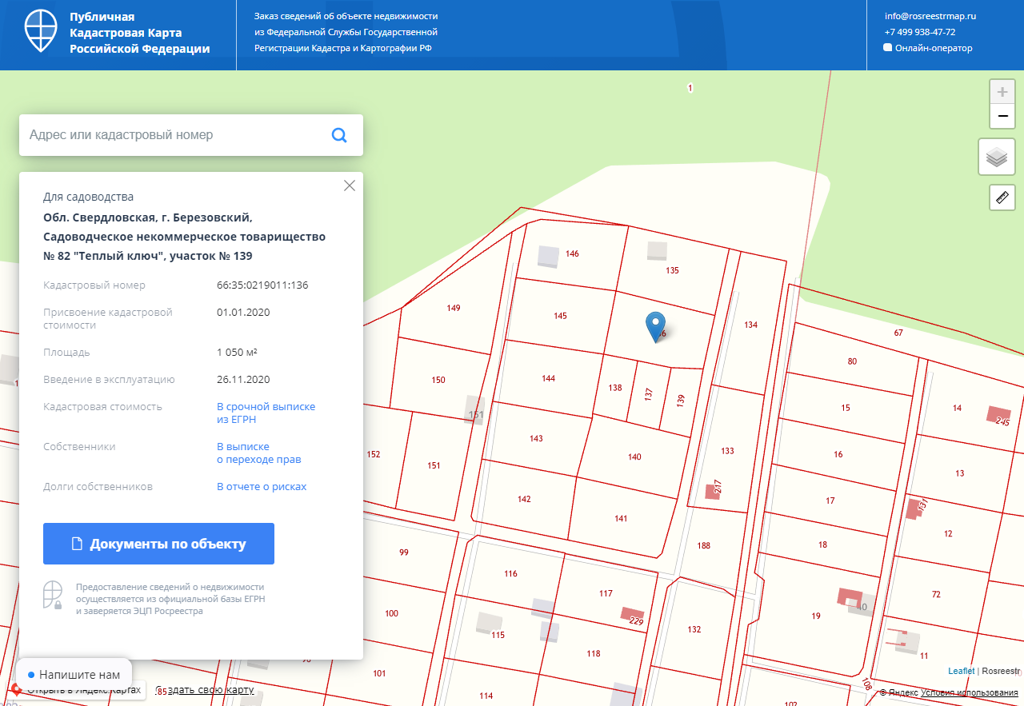This screenshot has height=706, width=1024.
Task: Click the search magnifier icon
Action: (x=339, y=135)
